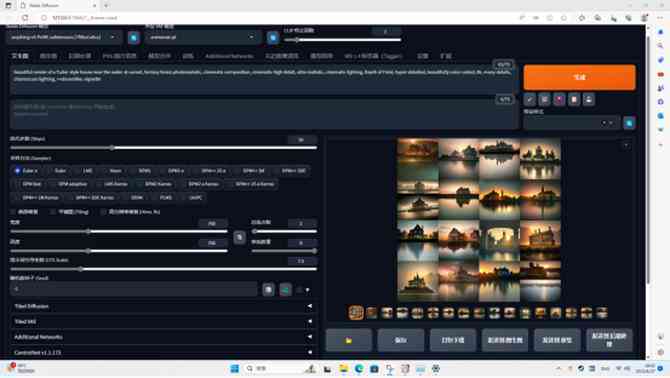Click the orange Generate button
The height and width of the screenshot is (378, 670).
579,77
